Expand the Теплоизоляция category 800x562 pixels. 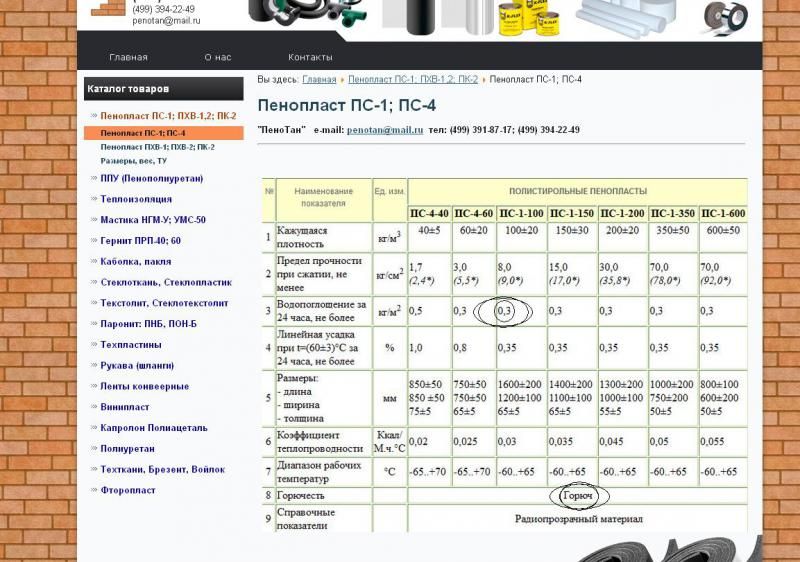click(x=135, y=199)
